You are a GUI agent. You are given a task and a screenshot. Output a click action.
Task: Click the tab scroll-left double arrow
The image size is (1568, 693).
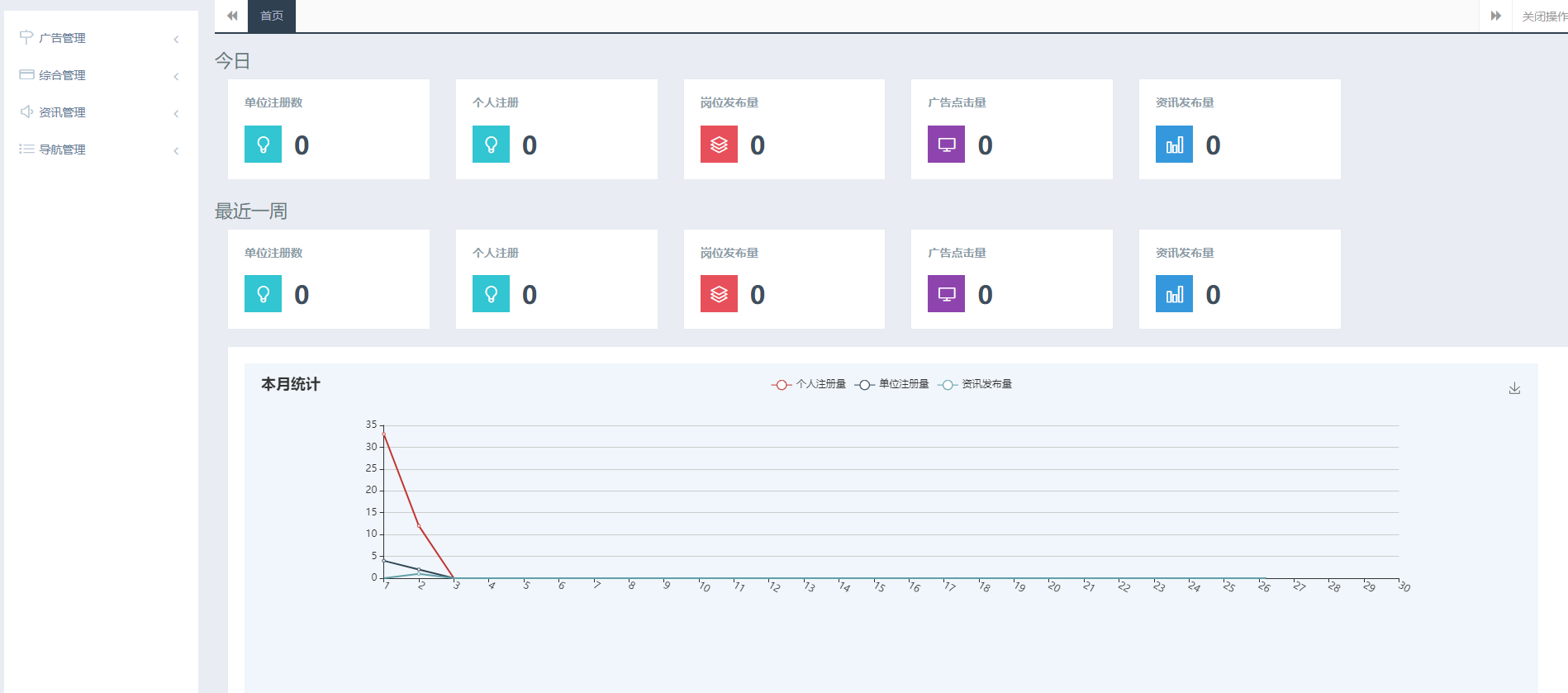(x=232, y=16)
